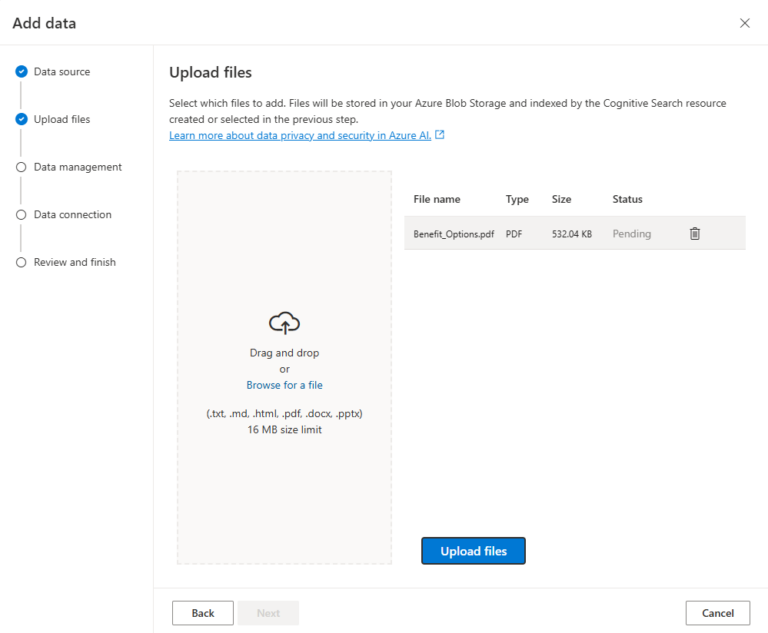Click the Type column header

(517, 199)
